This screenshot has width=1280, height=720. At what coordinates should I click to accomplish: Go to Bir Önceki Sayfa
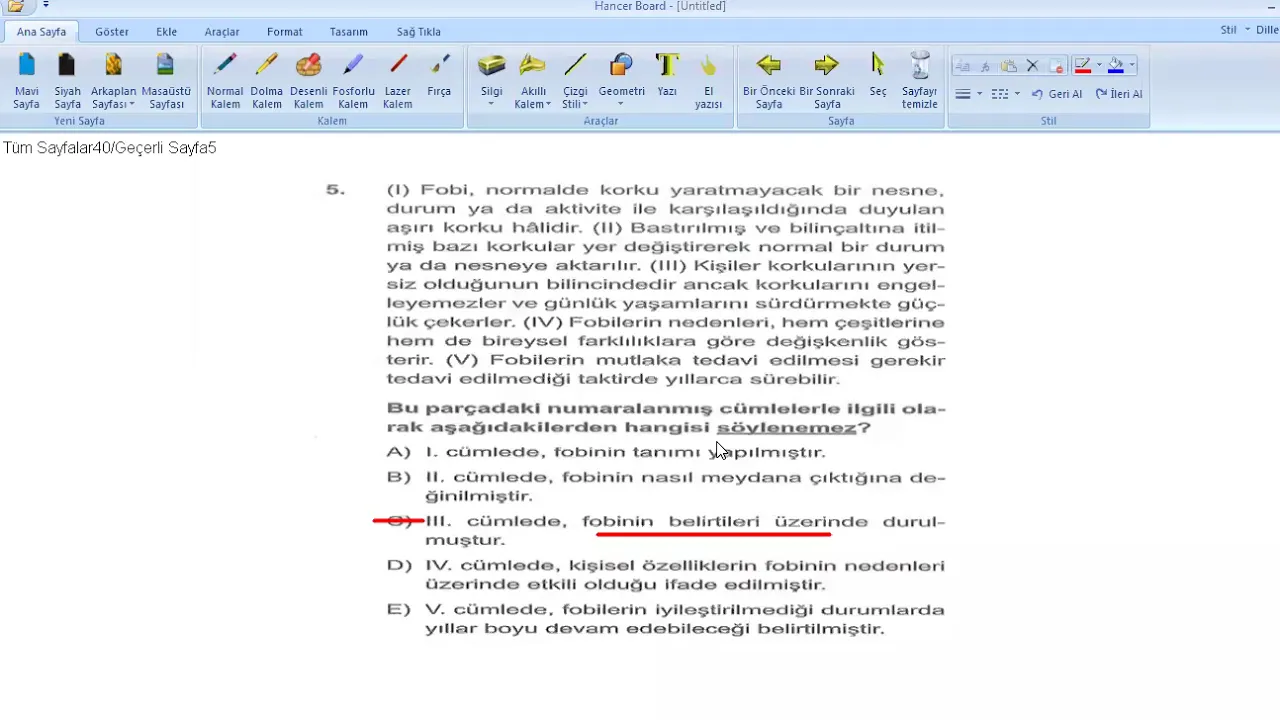768,81
